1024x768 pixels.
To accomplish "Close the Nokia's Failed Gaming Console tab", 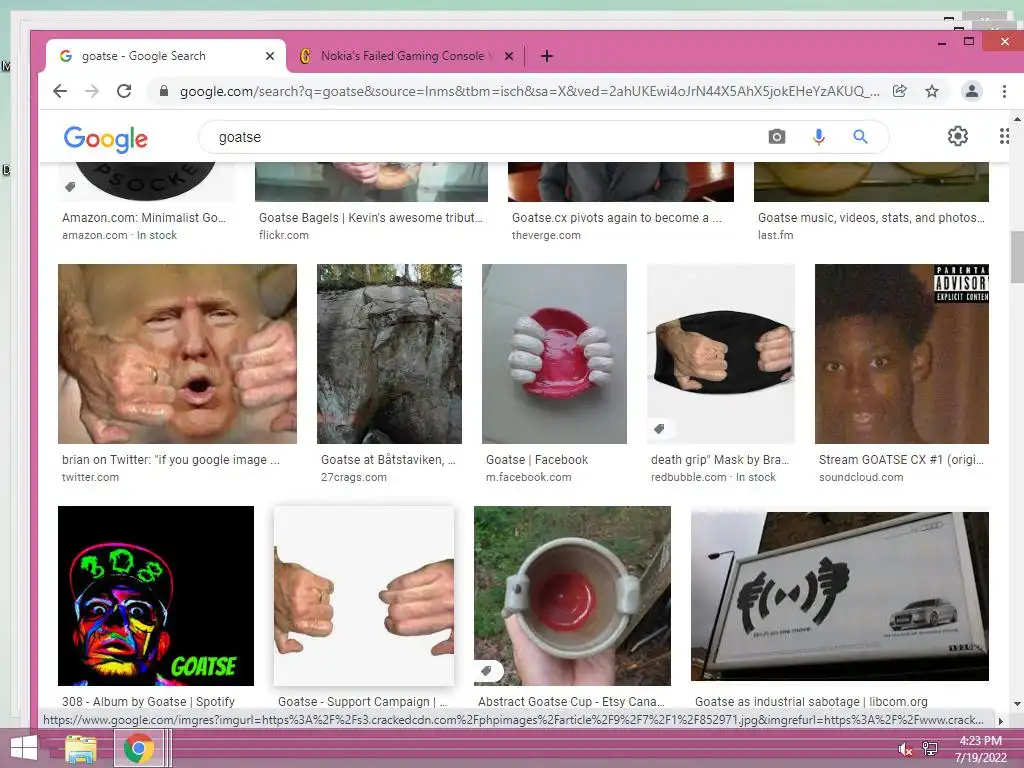I will pyautogui.click(x=509, y=56).
